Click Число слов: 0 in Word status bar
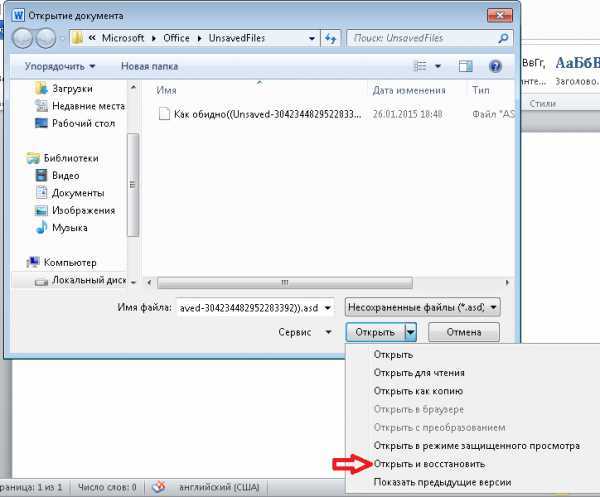The width and height of the screenshot is (600, 497). coord(107,487)
